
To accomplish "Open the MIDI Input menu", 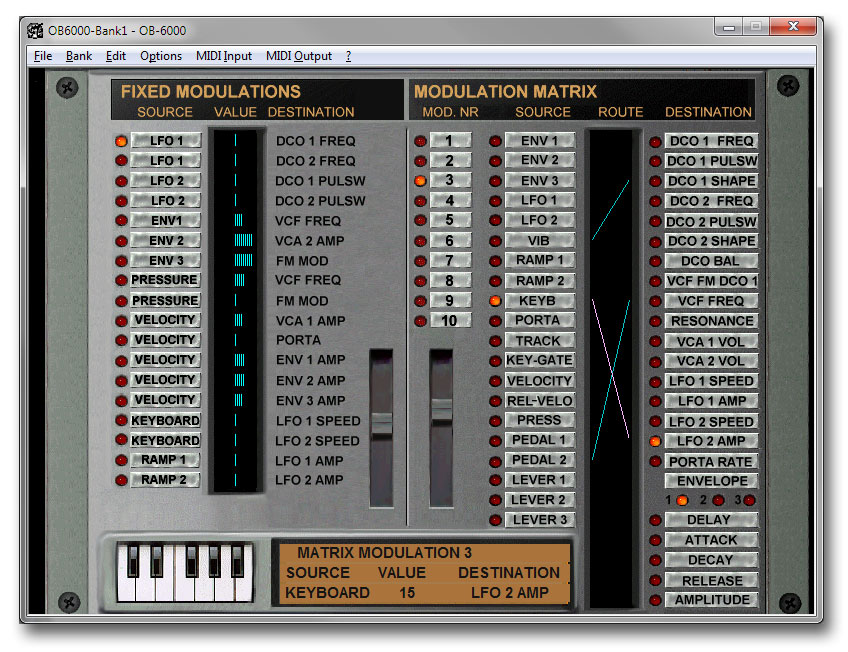I will tap(224, 56).
